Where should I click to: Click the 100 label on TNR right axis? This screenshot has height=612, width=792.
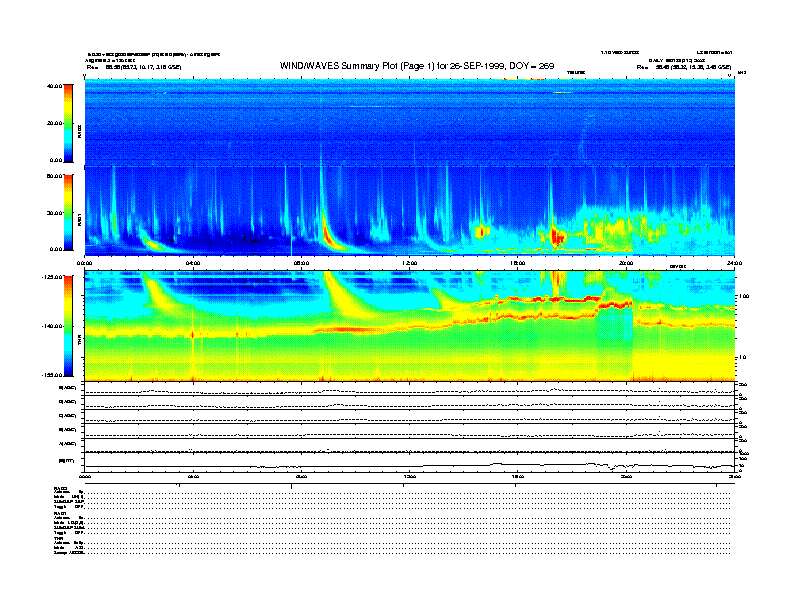(744, 296)
